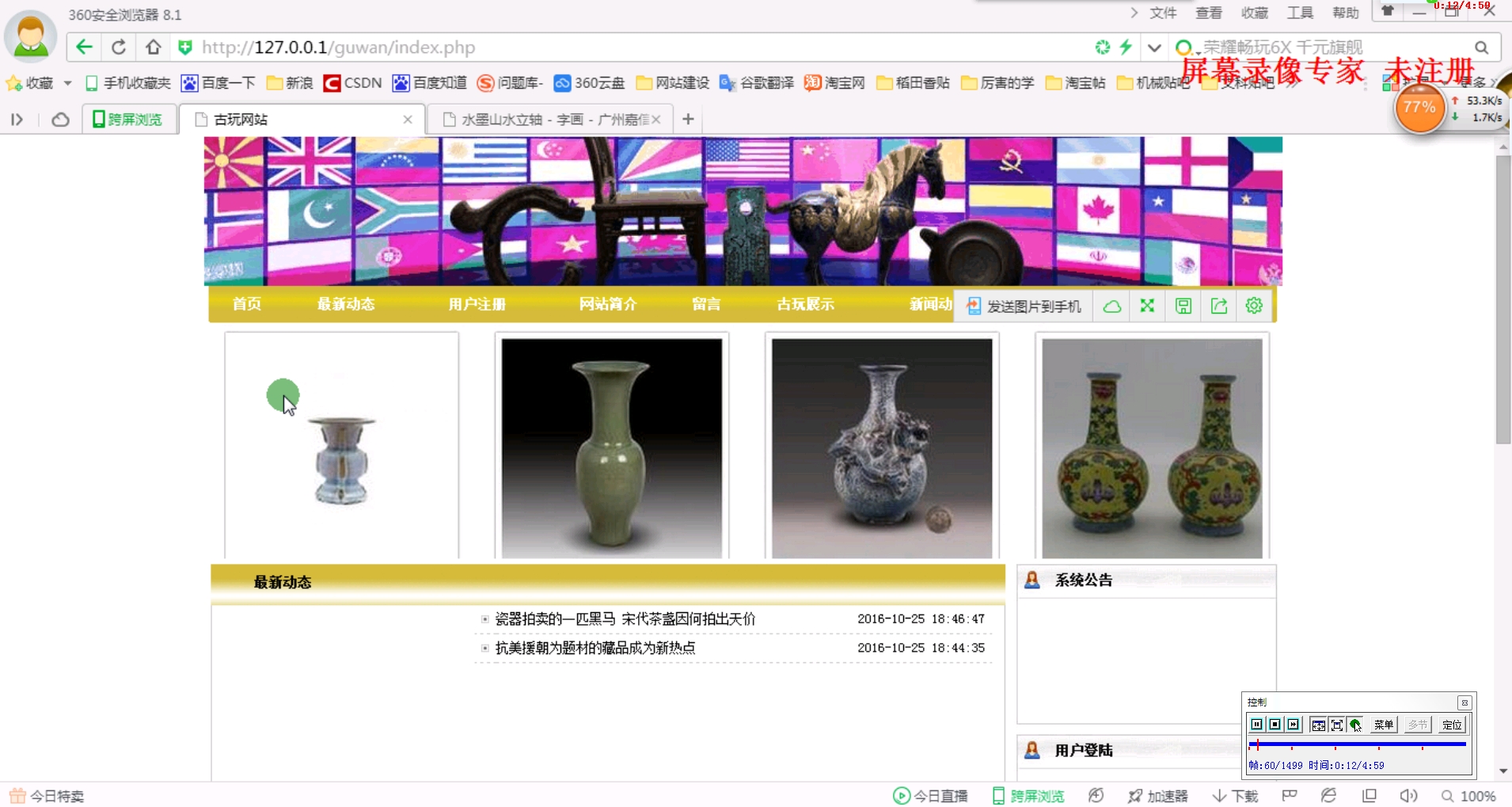Viewport: 1512px width, 807px height.
Task: Click the 菜单 button in 控制 panel
Action: (1384, 725)
